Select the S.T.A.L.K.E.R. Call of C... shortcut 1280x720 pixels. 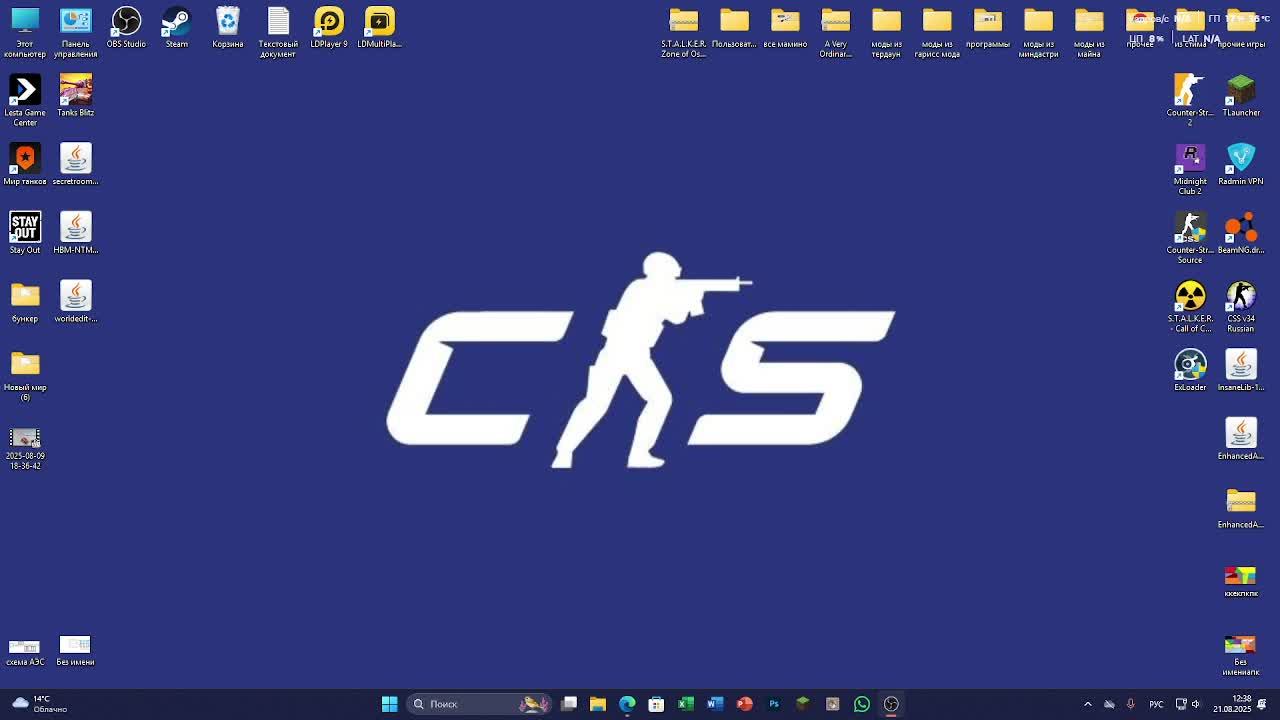point(1190,306)
